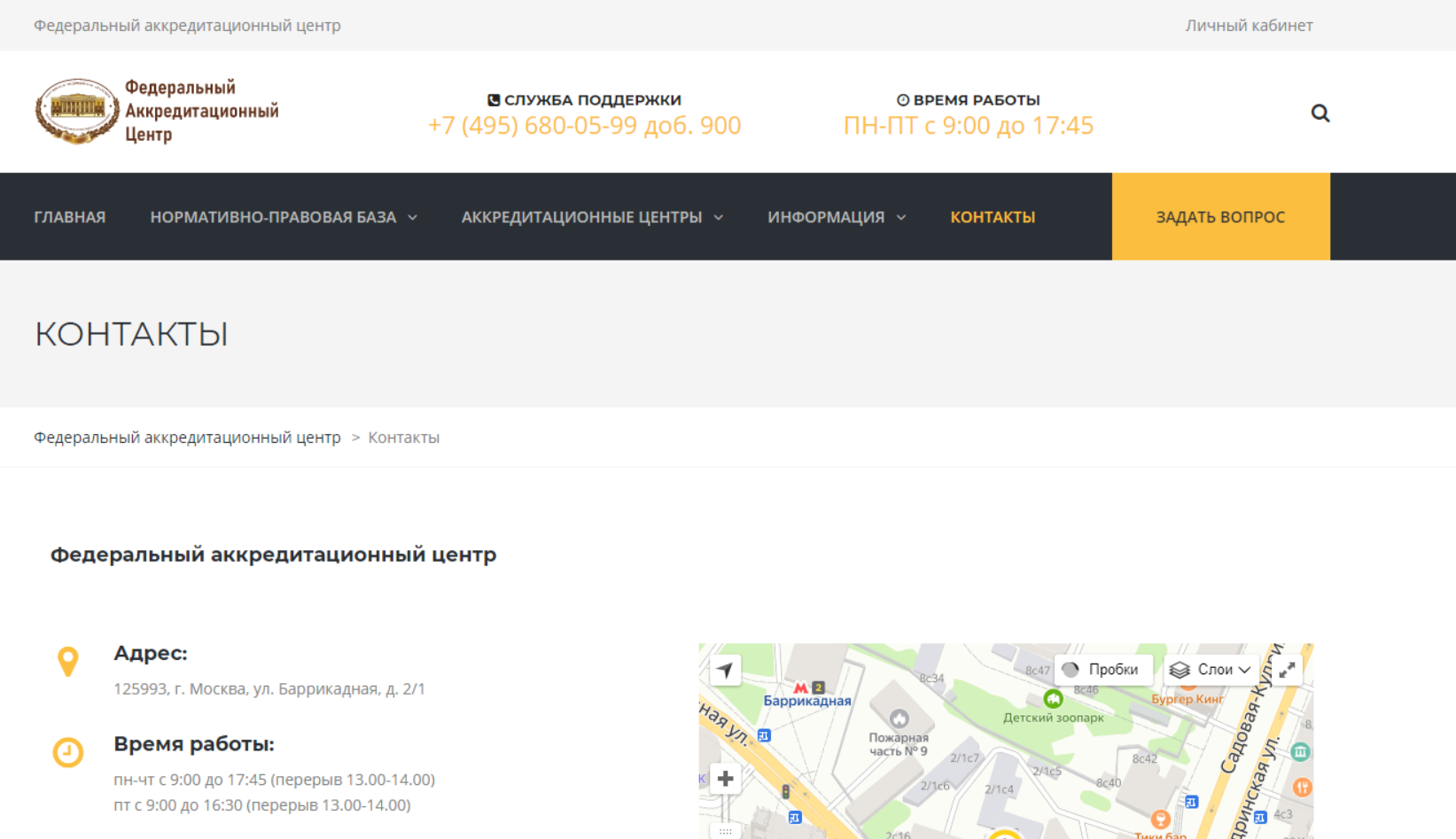The image size is (1456, 839).
Task: Open the Слои layers dropdown on map
Action: [1211, 670]
